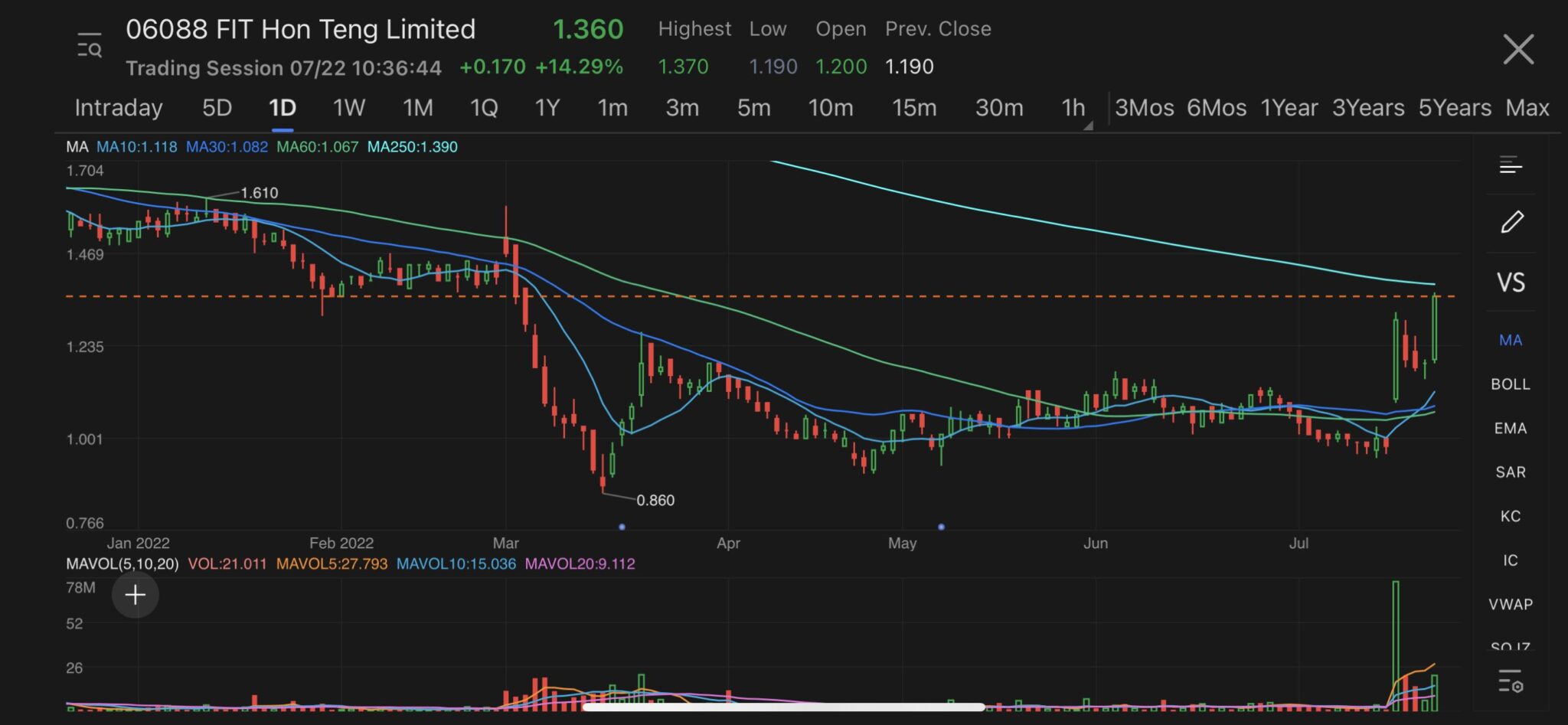The height and width of the screenshot is (725, 1568).
Task: Toggle the BOLL indicator
Action: click(x=1511, y=384)
